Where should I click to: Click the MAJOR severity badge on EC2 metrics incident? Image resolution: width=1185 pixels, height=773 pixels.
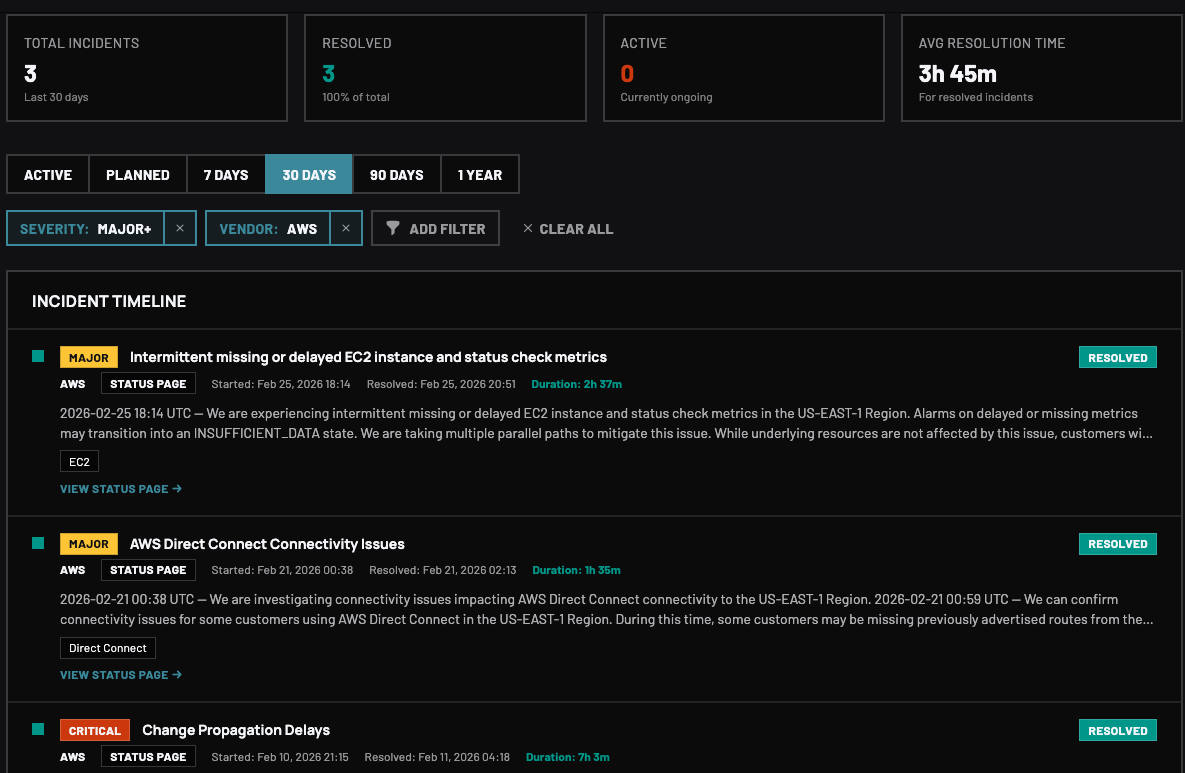pyautogui.click(x=88, y=356)
